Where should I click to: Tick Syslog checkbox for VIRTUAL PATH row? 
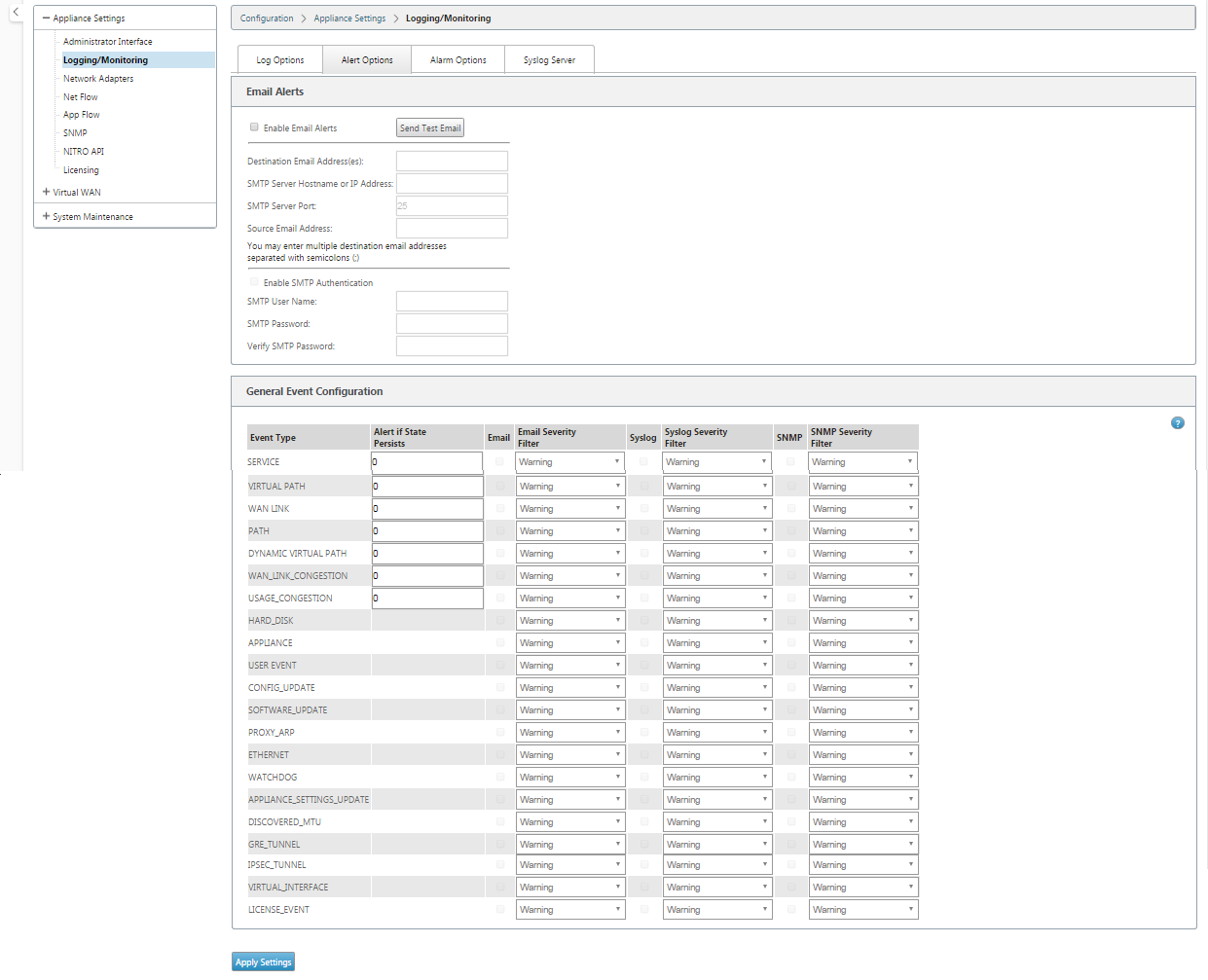[644, 486]
